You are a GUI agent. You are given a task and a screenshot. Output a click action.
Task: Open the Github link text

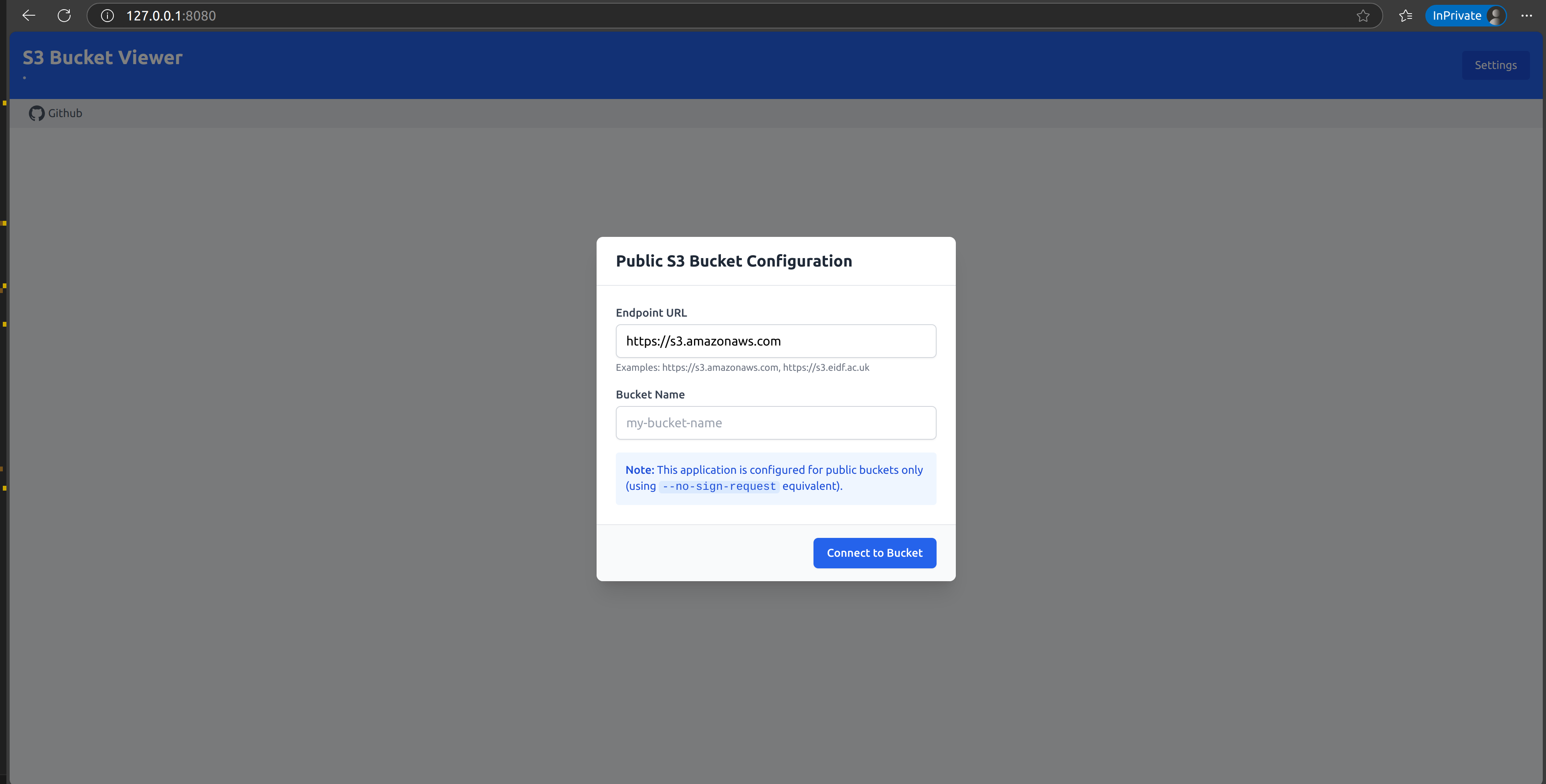[65, 113]
